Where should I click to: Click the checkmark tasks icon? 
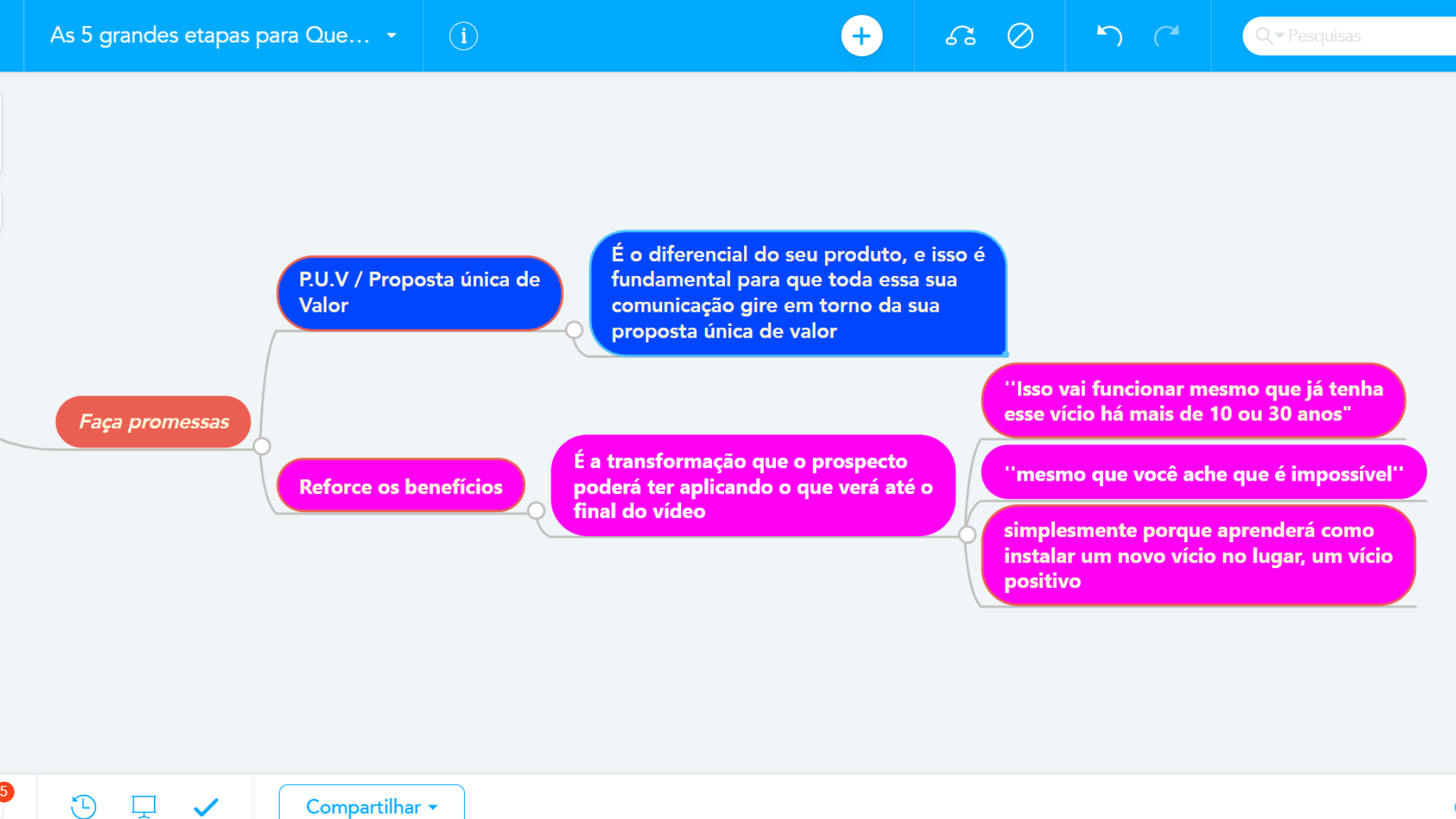click(x=206, y=806)
